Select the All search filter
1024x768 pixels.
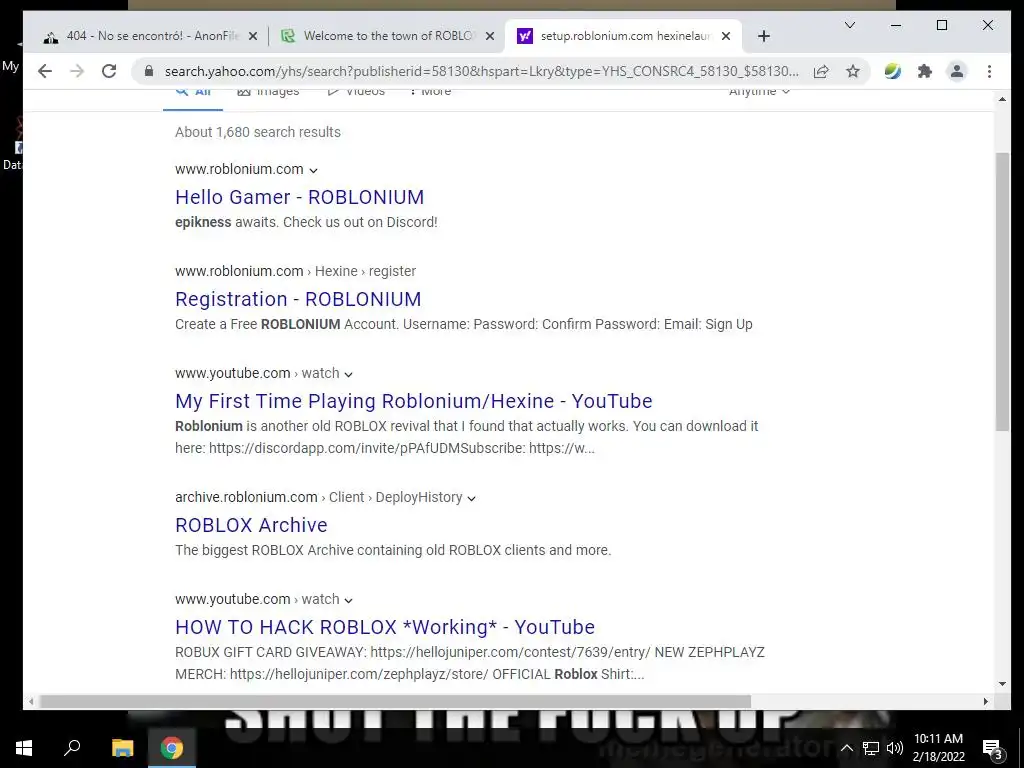[193, 93]
